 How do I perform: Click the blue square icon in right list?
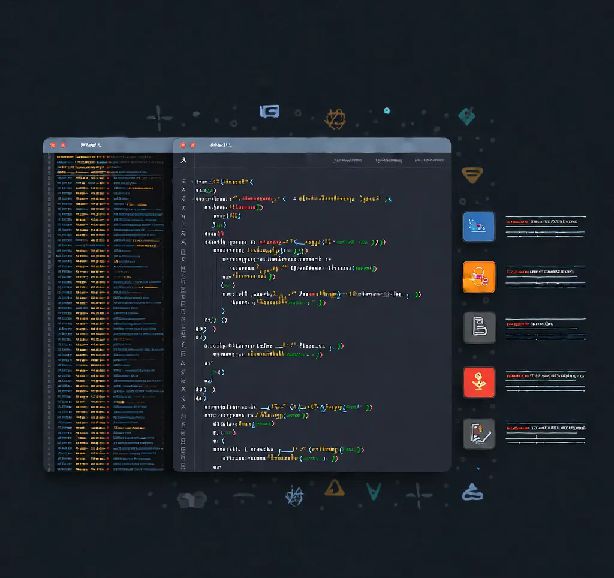pyautogui.click(x=478, y=226)
